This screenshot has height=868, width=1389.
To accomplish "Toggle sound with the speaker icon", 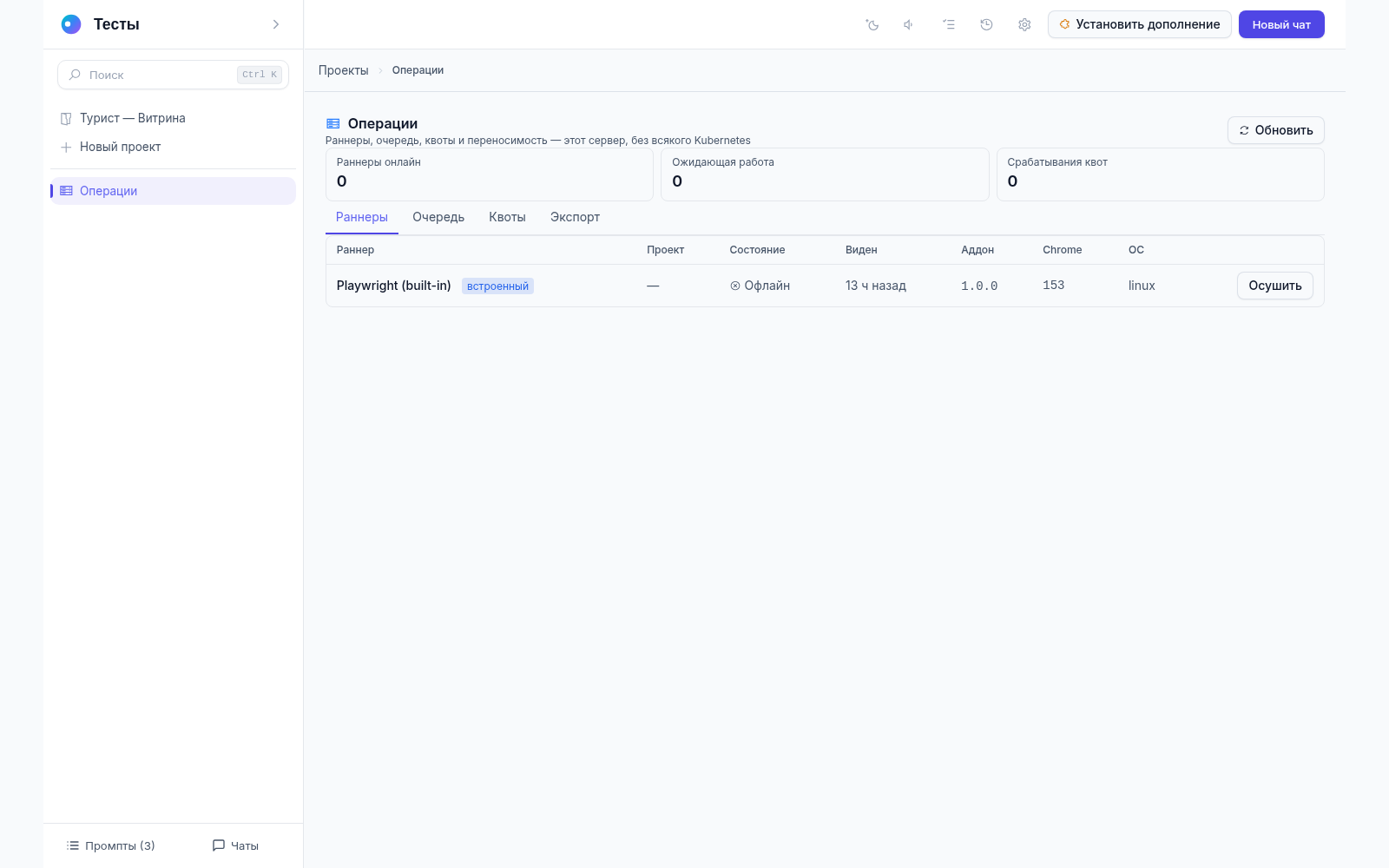I will click(x=909, y=24).
